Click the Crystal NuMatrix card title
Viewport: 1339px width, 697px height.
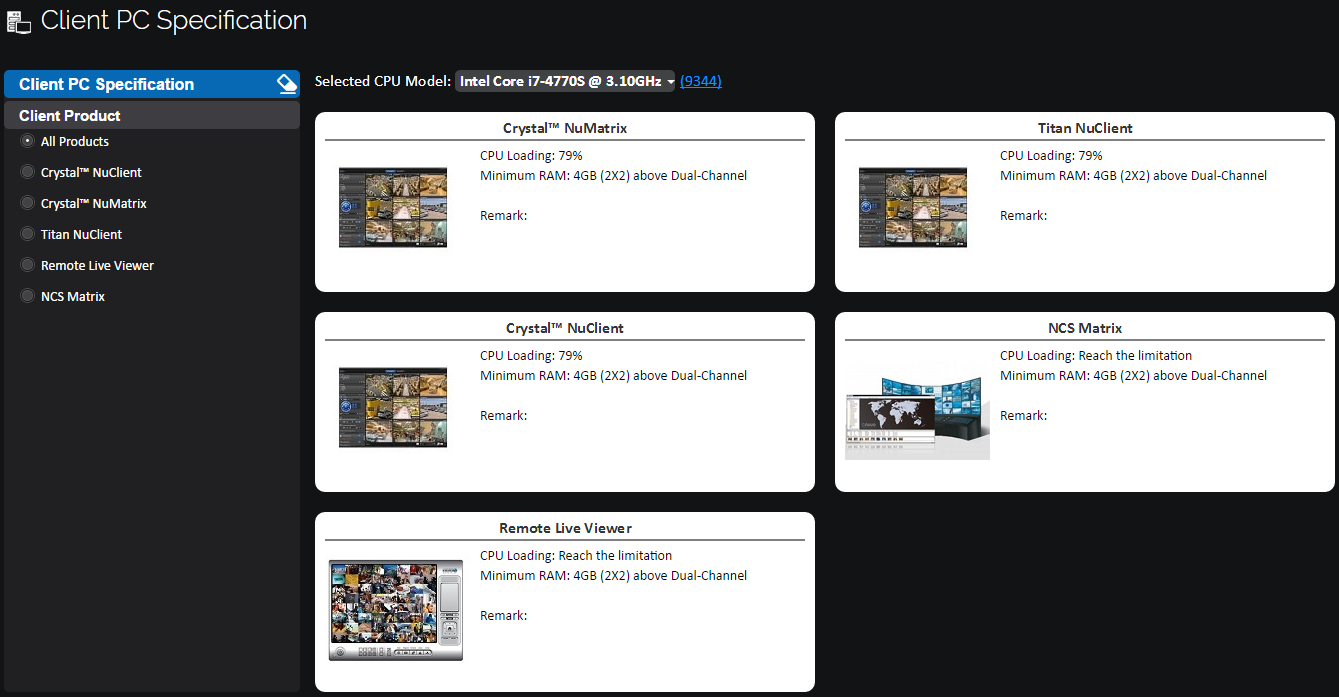(x=565, y=128)
